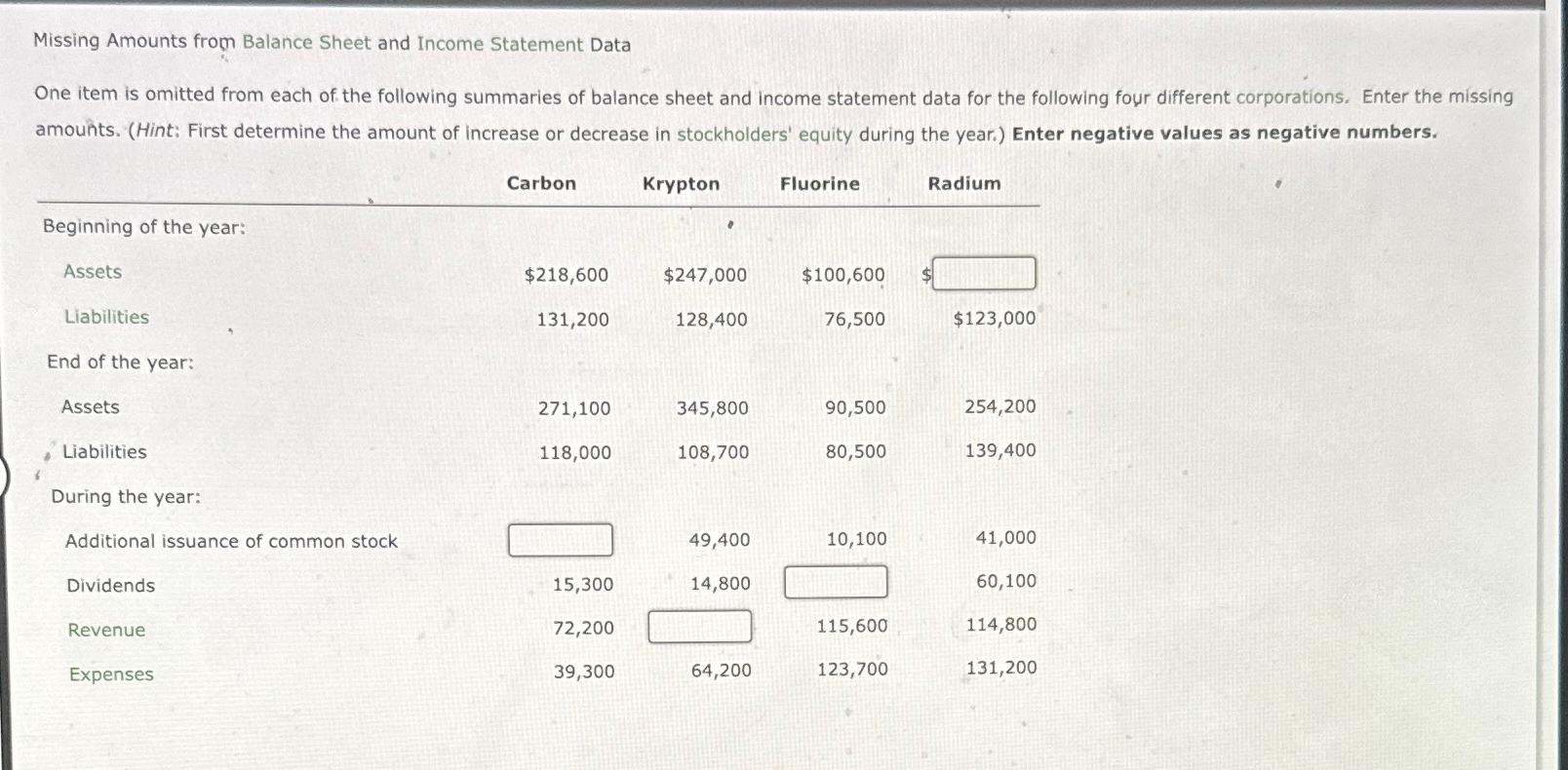Select the Carbon column header
Image resolution: width=1568 pixels, height=770 pixels.
(541, 183)
